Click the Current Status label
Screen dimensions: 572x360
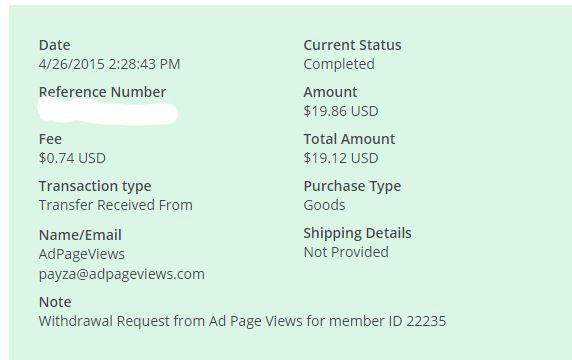tap(352, 45)
